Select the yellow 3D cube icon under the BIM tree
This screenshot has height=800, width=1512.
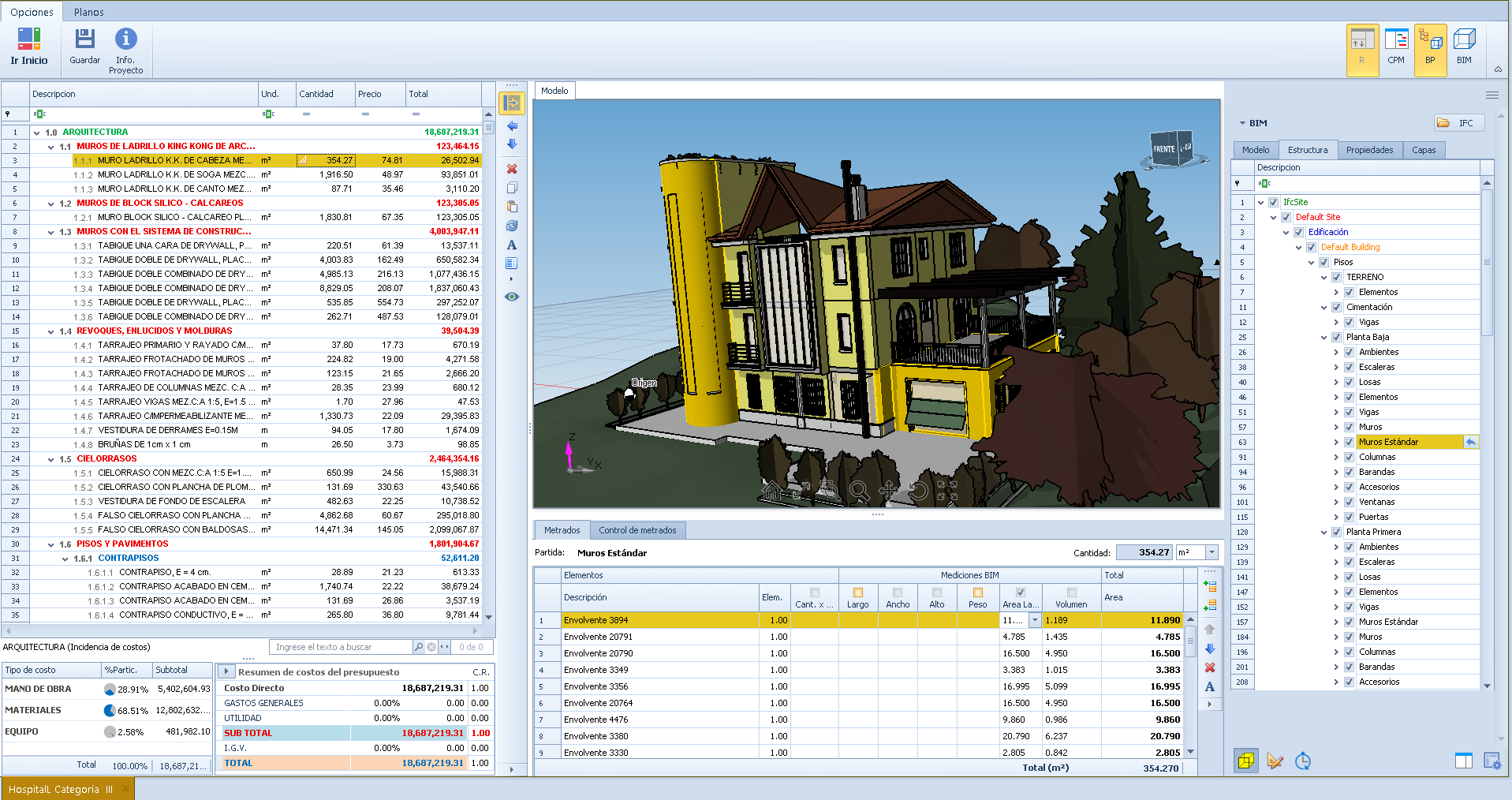coord(1245,761)
